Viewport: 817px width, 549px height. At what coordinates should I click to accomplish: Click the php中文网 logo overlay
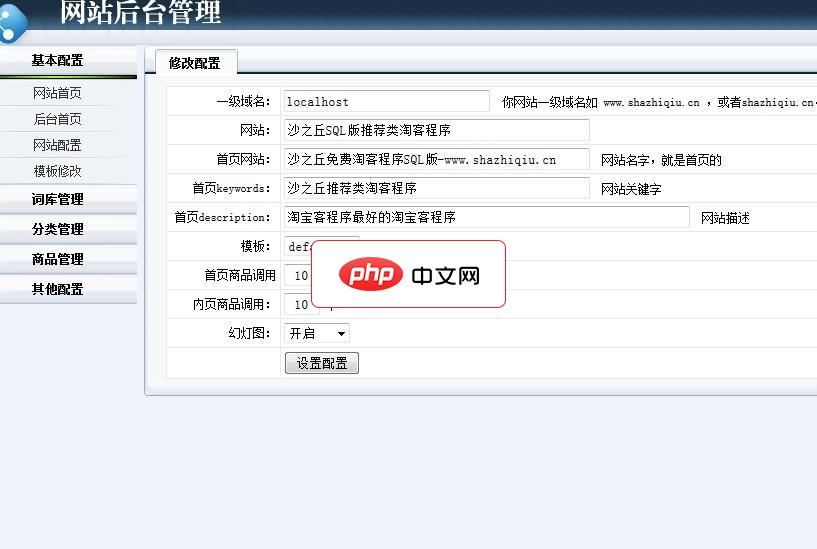408,274
